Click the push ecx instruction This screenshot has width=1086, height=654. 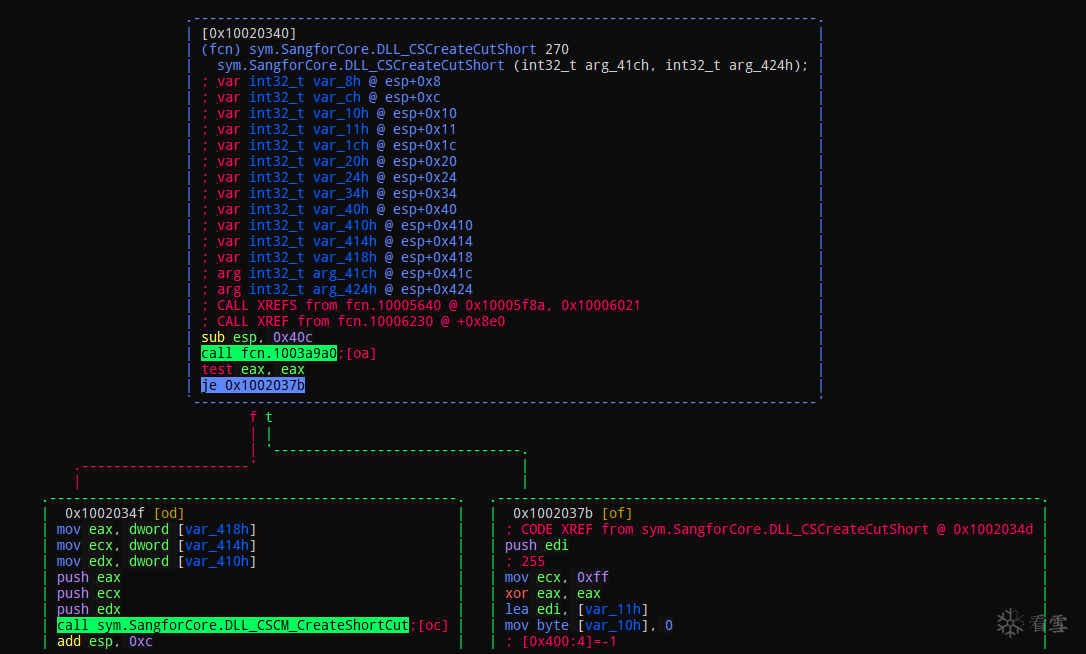[89, 593]
